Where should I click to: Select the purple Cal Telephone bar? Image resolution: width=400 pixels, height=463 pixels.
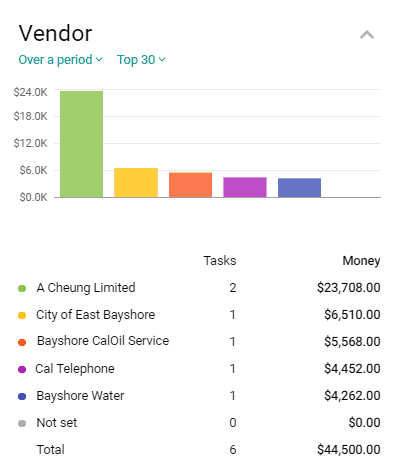tap(245, 187)
